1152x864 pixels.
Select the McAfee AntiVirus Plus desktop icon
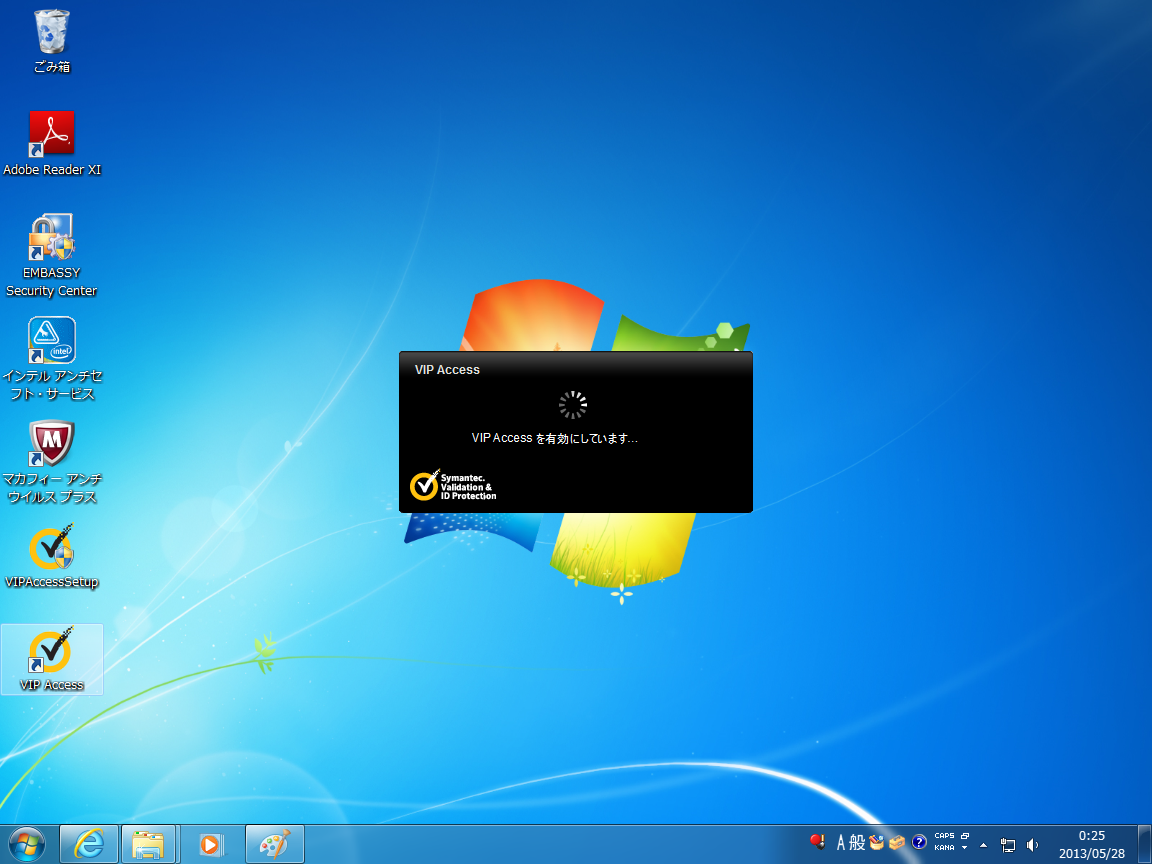pyautogui.click(x=51, y=444)
